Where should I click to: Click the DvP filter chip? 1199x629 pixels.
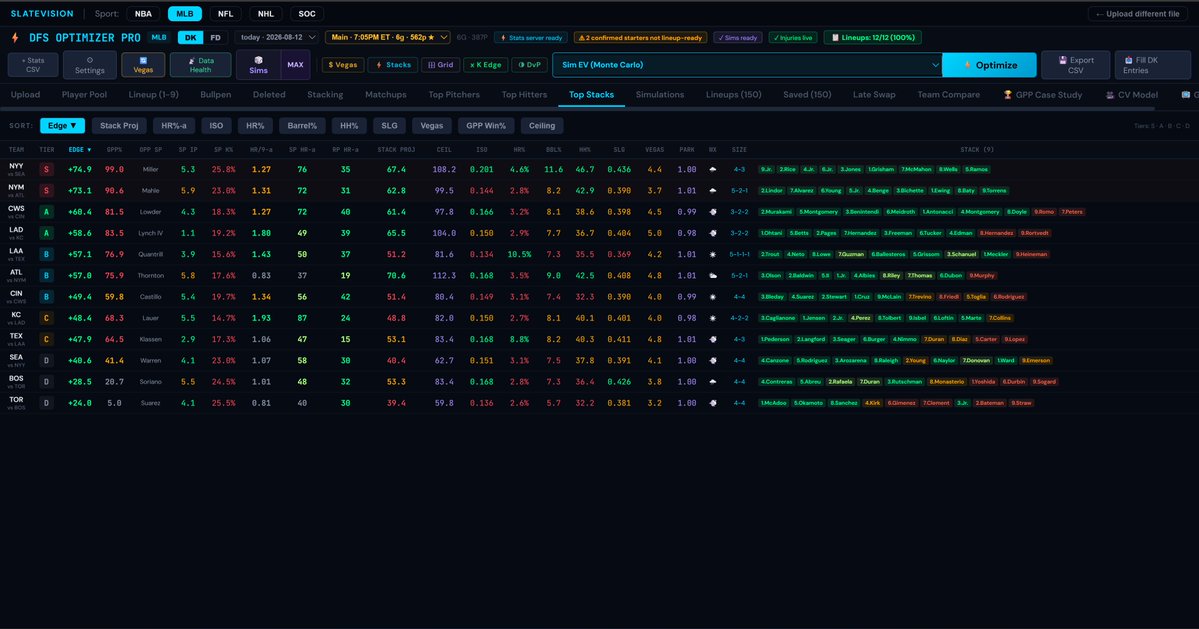(529, 65)
